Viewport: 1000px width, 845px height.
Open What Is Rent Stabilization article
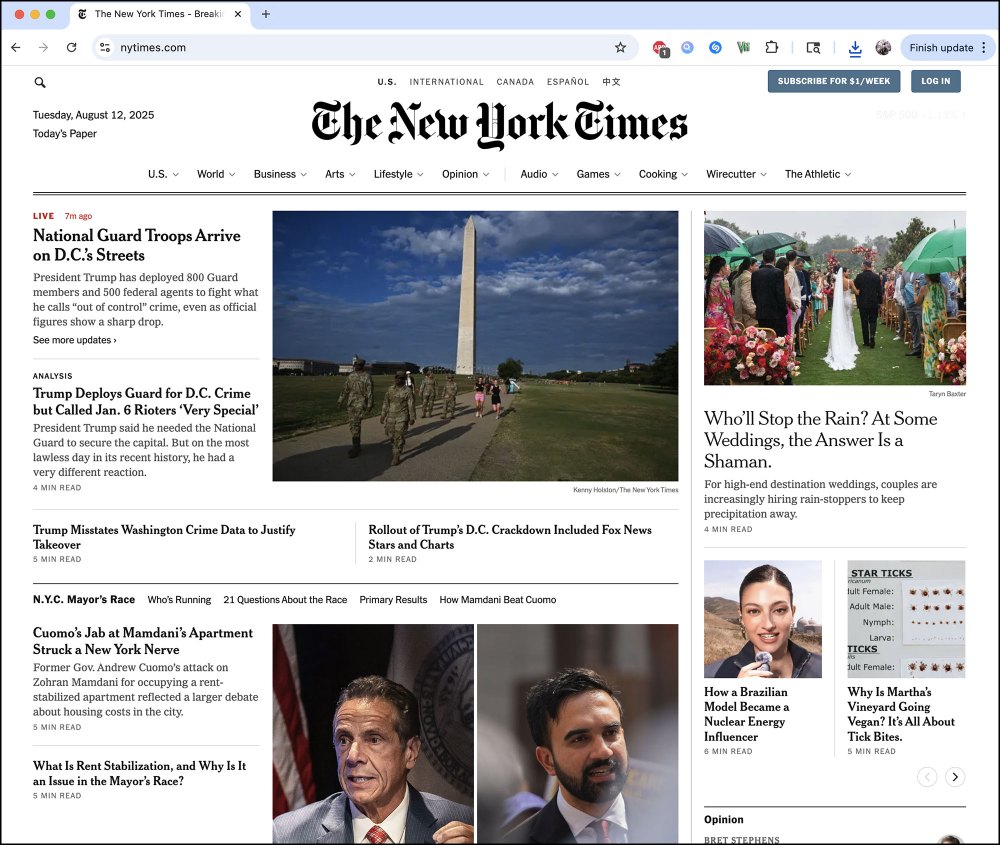(x=139, y=773)
